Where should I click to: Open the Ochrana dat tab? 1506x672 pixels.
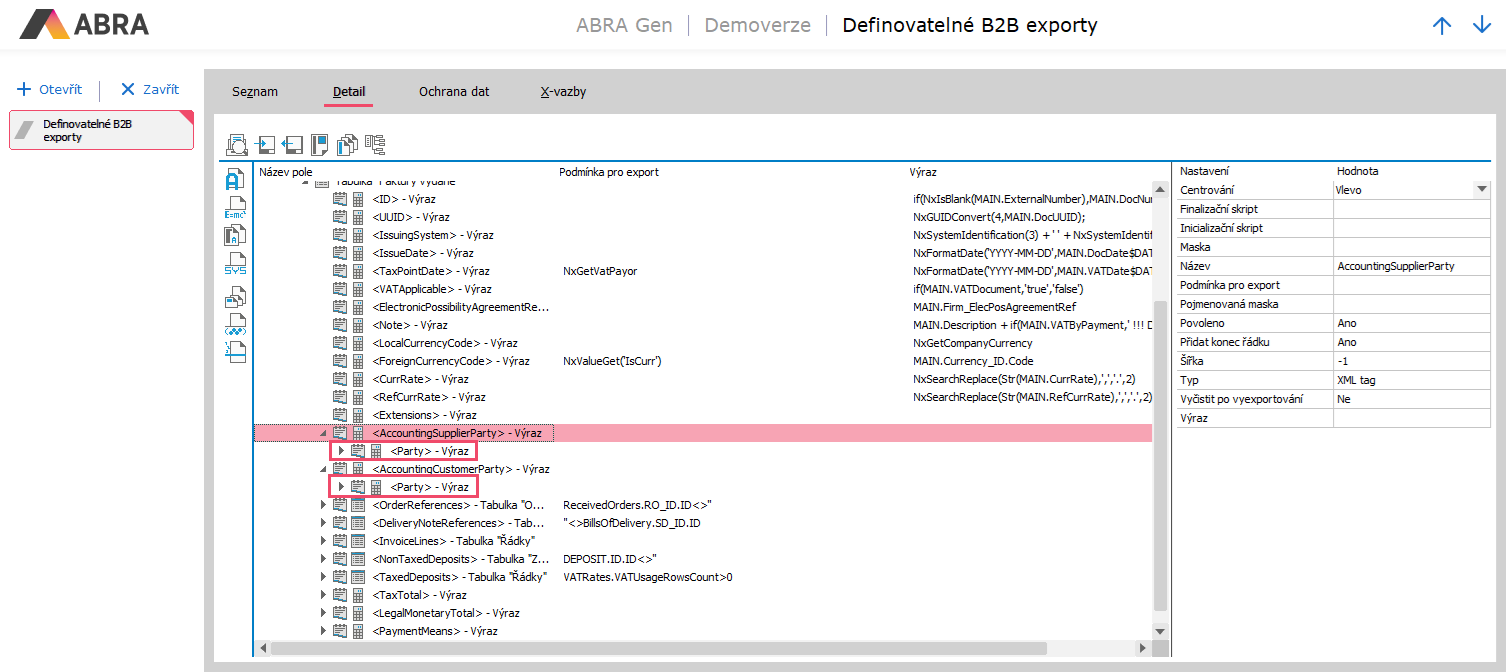(x=454, y=92)
